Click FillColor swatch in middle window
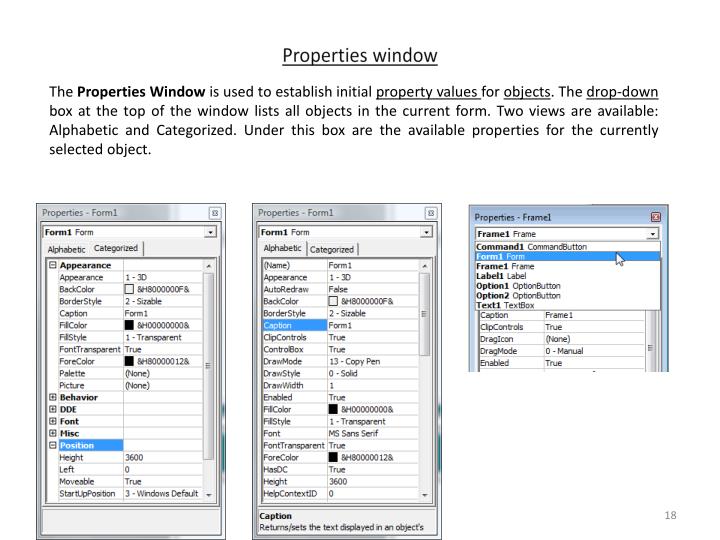Screen dimensions: 720x540 point(333,409)
